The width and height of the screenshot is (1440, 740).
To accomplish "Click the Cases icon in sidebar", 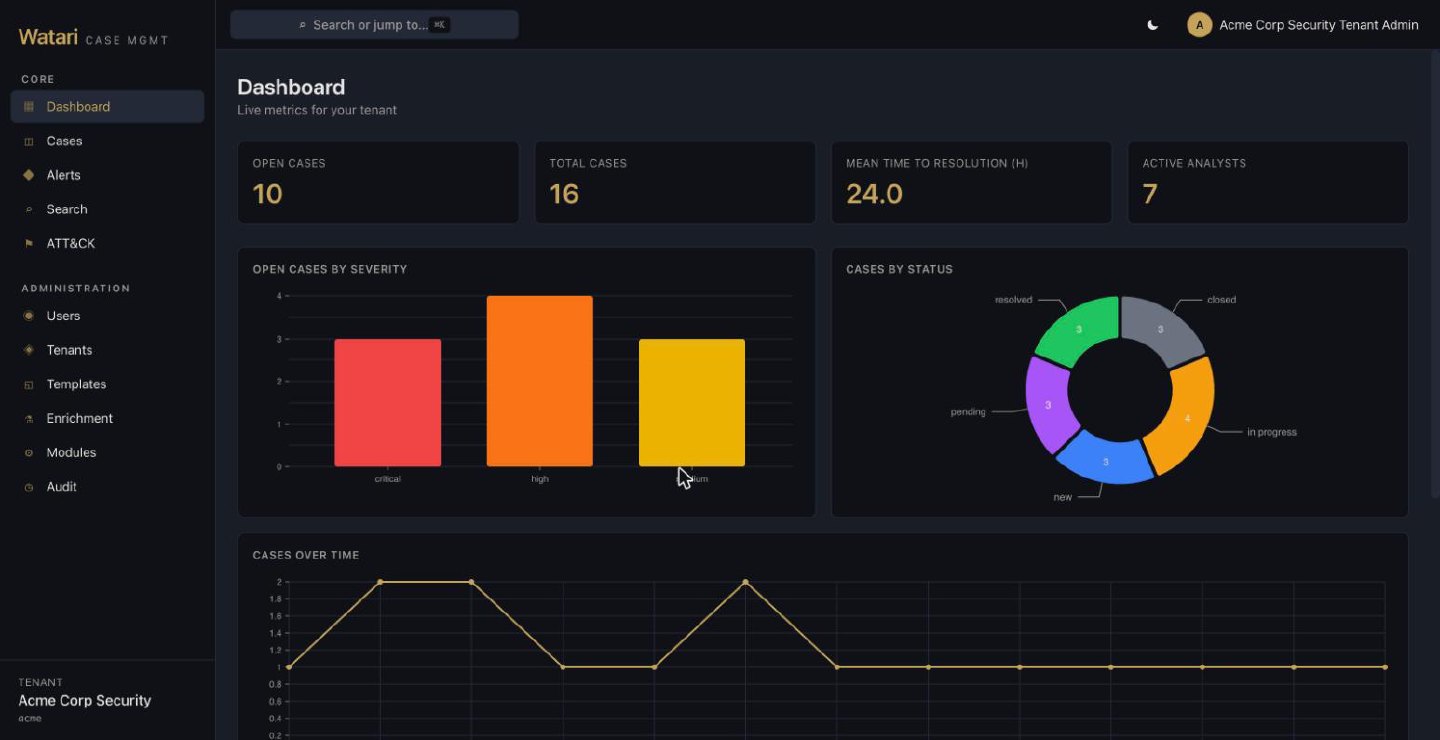I will pyautogui.click(x=28, y=141).
